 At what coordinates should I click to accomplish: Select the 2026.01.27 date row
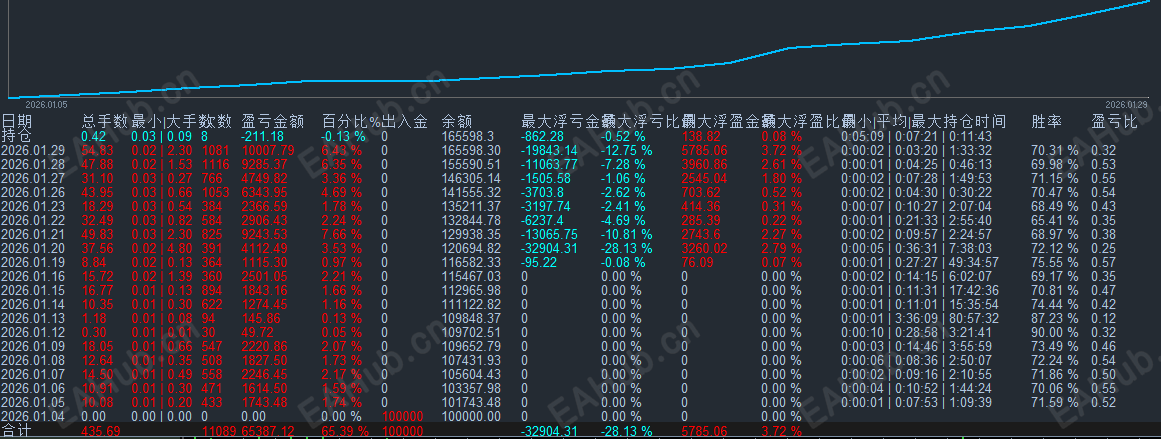[33, 178]
